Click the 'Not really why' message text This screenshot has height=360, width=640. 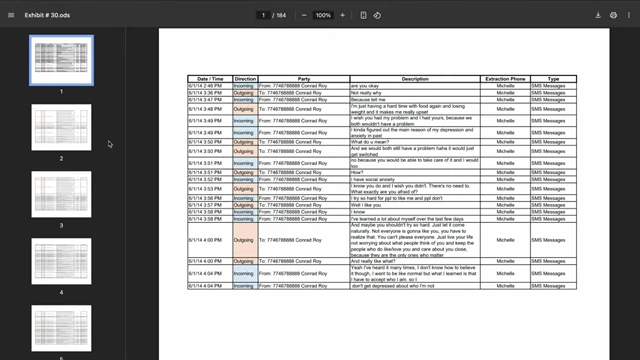pyautogui.click(x=366, y=93)
